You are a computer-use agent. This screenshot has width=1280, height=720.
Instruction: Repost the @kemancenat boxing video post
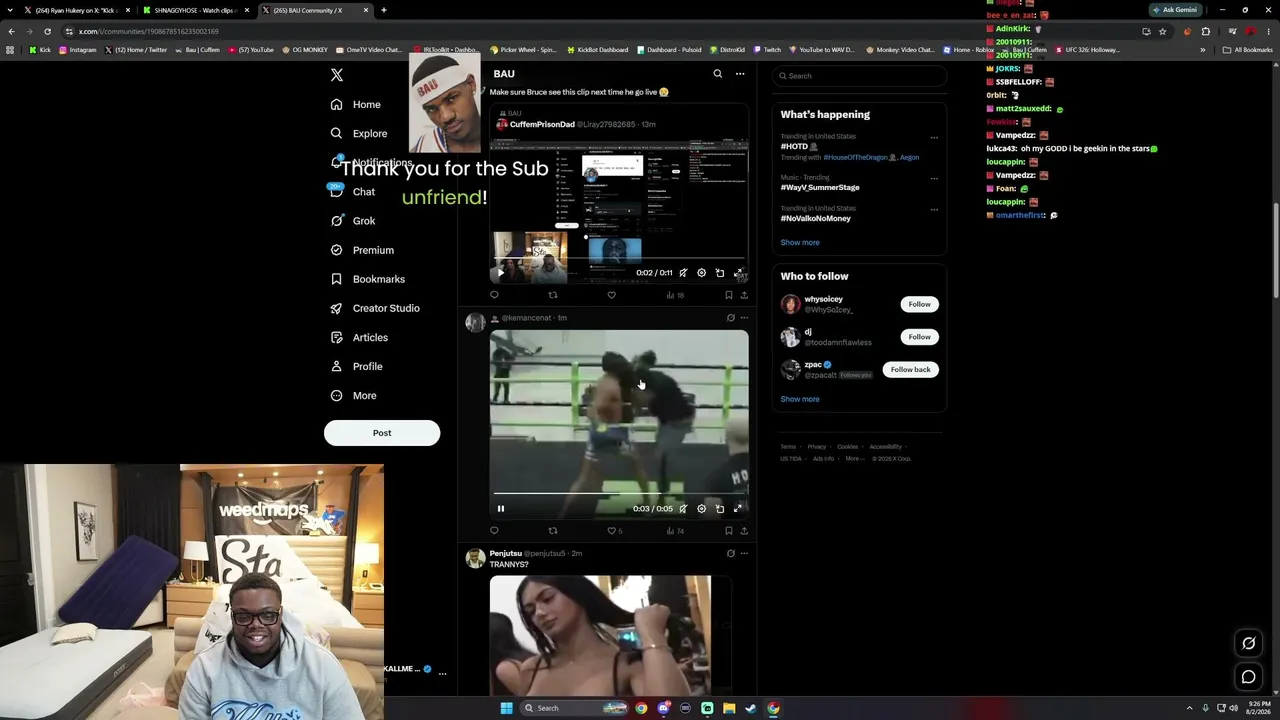(553, 531)
